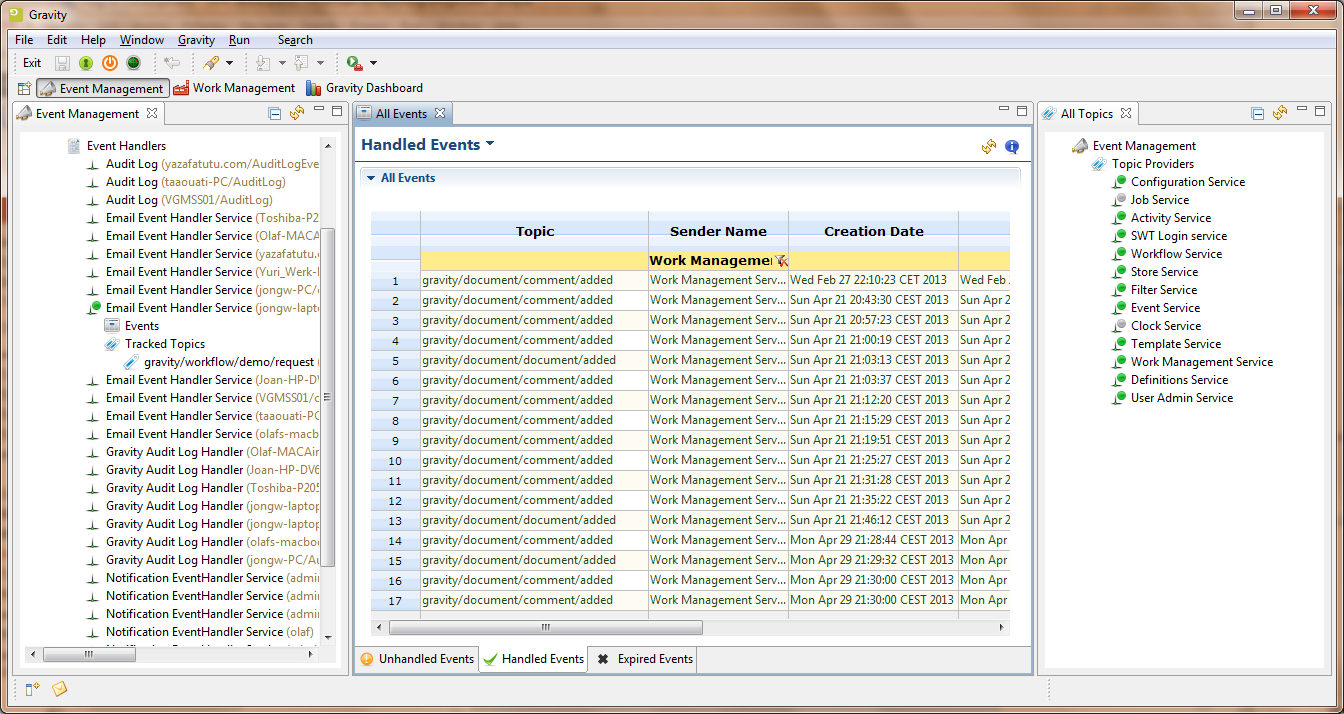
Task: Click the Save toolbar icon
Action: pos(61,62)
